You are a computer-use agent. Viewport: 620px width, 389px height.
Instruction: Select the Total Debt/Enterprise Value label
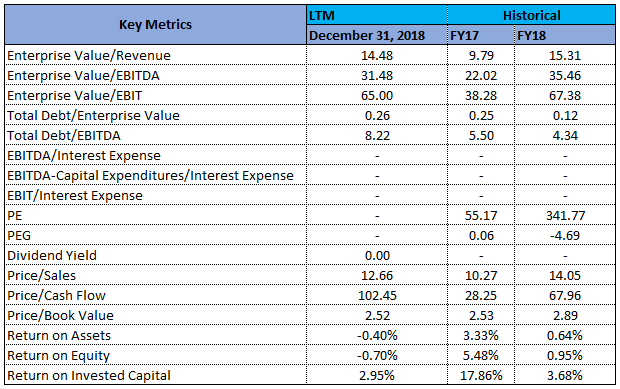pos(93,115)
